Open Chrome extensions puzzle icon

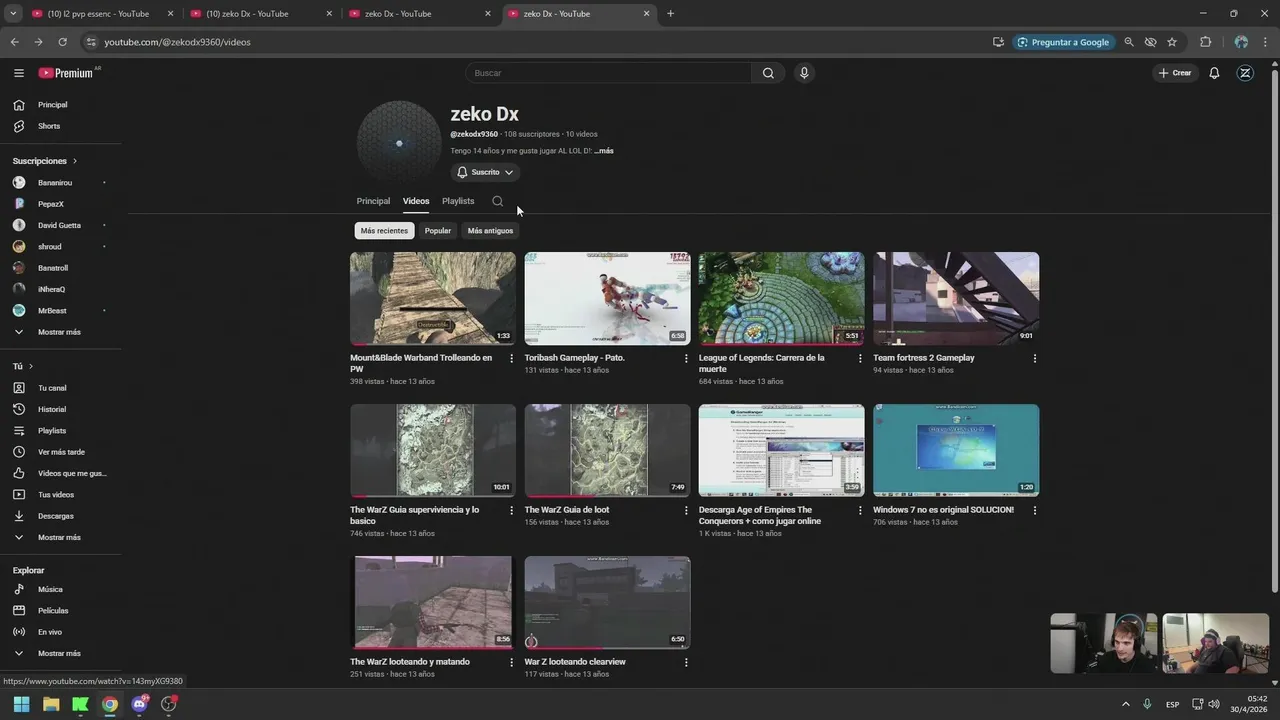pyautogui.click(x=1205, y=42)
